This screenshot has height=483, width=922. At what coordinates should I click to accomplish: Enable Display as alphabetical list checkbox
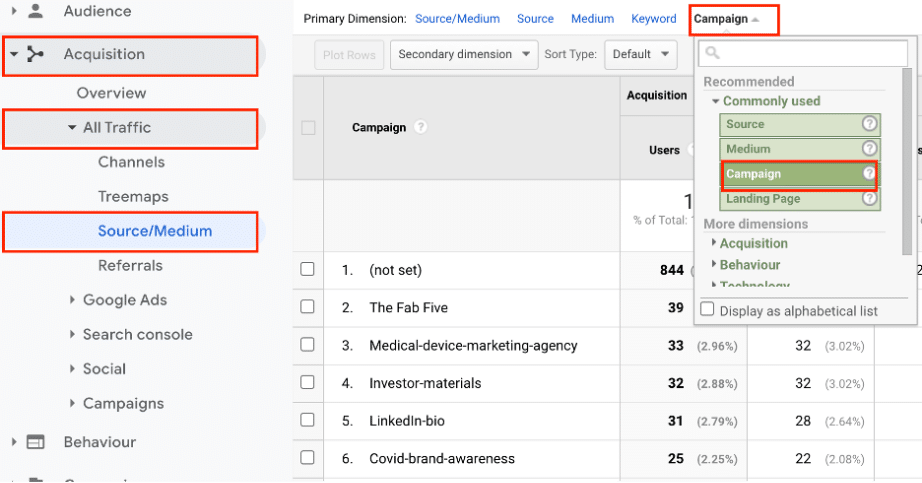[708, 310]
